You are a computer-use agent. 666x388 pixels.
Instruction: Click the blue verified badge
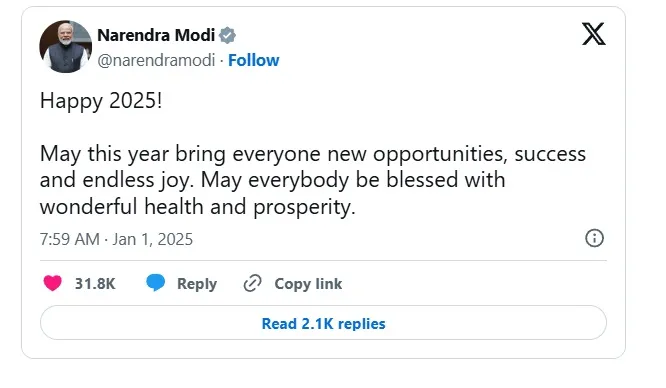[227, 35]
